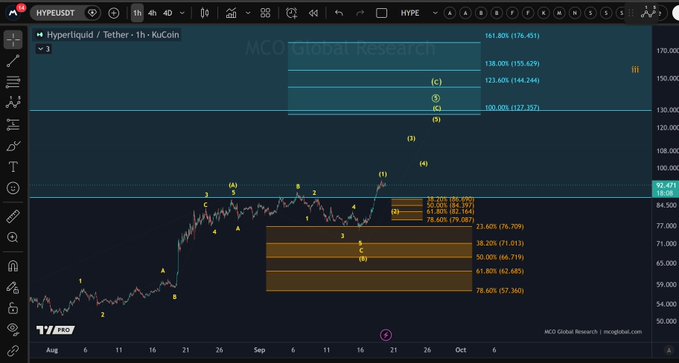Select the 1h timeframe
679x363 pixels.
click(x=137, y=13)
